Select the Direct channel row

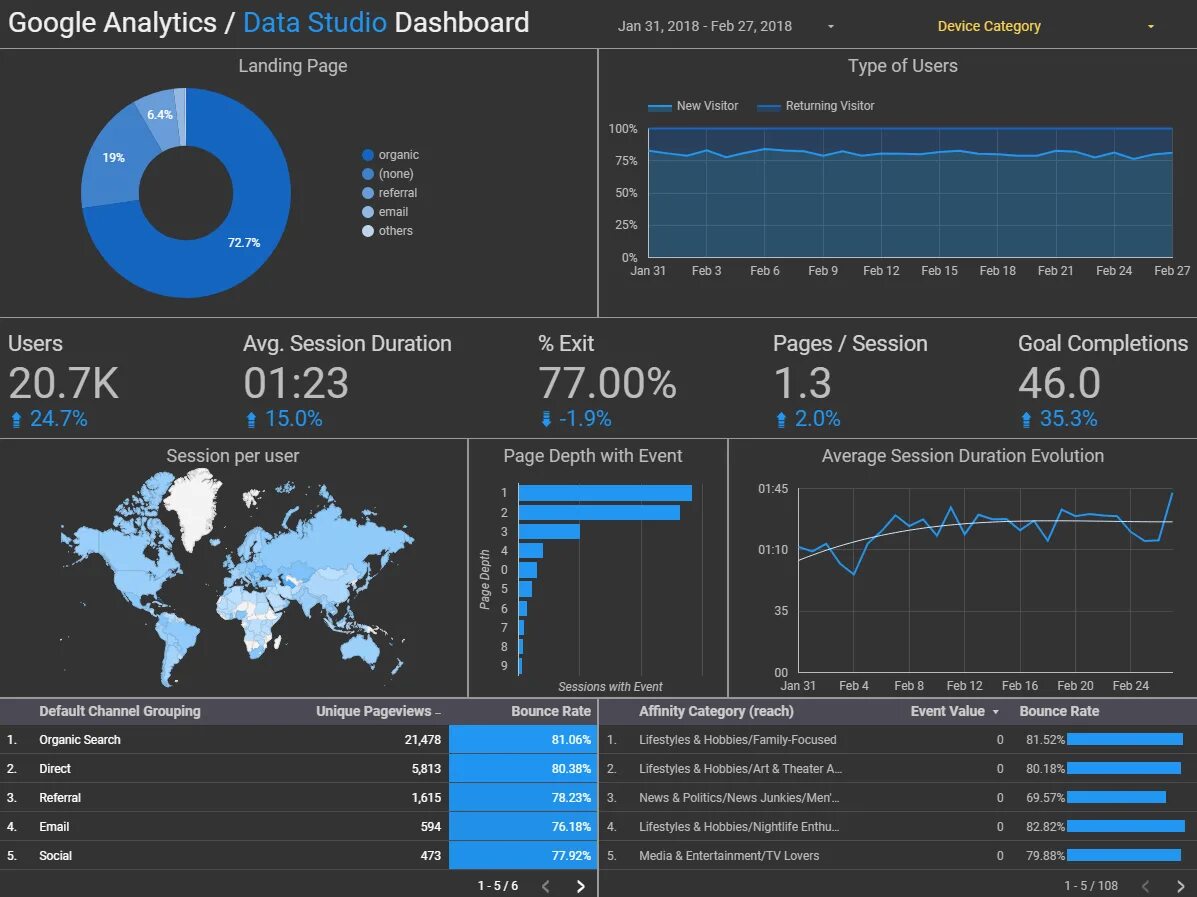(299, 769)
